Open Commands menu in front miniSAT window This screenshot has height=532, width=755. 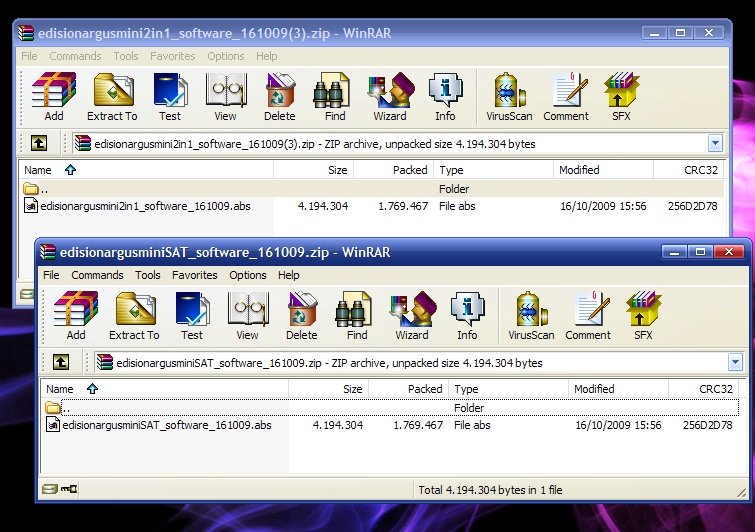coord(97,275)
